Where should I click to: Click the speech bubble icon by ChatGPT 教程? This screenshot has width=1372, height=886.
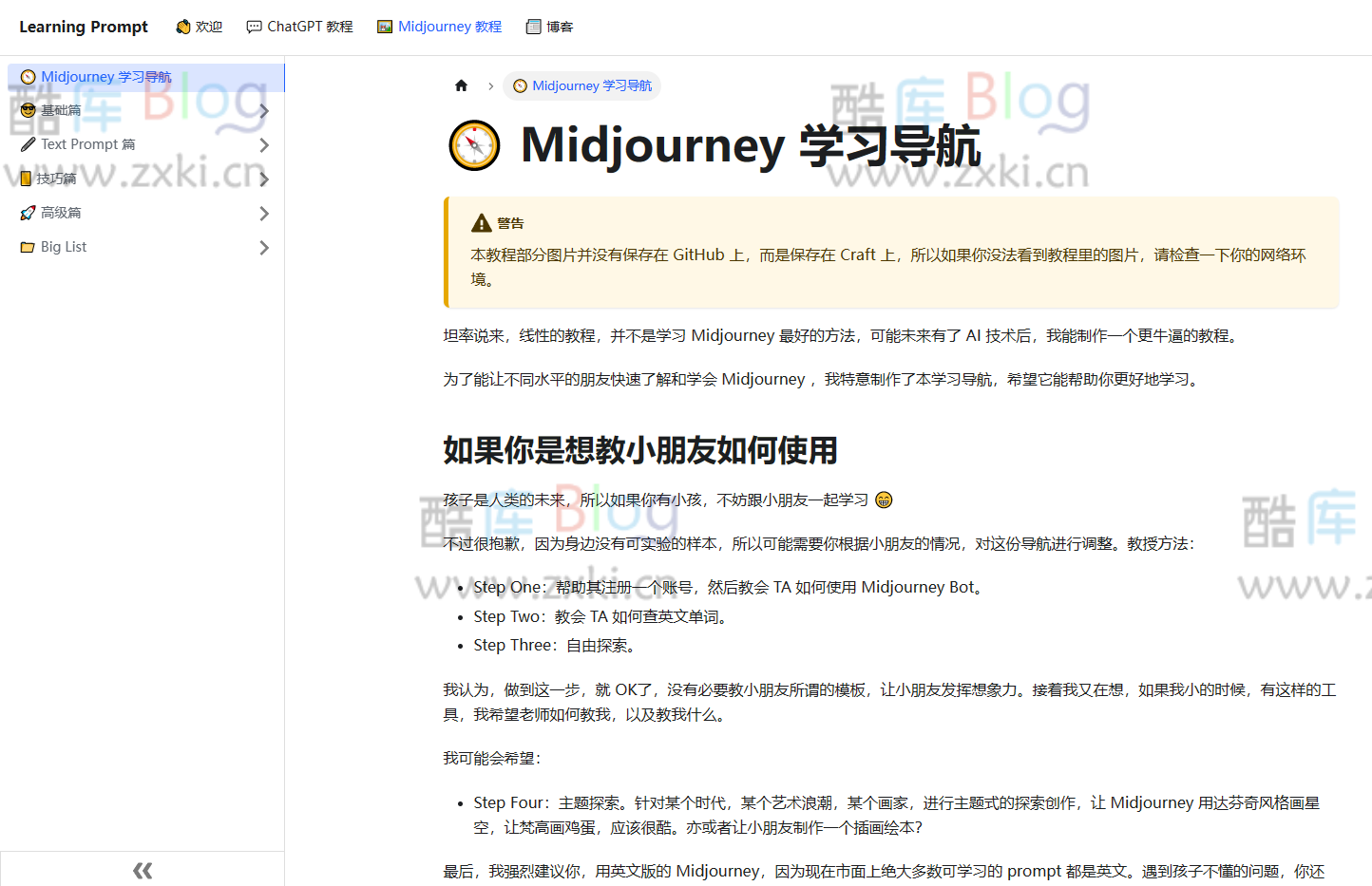253,26
